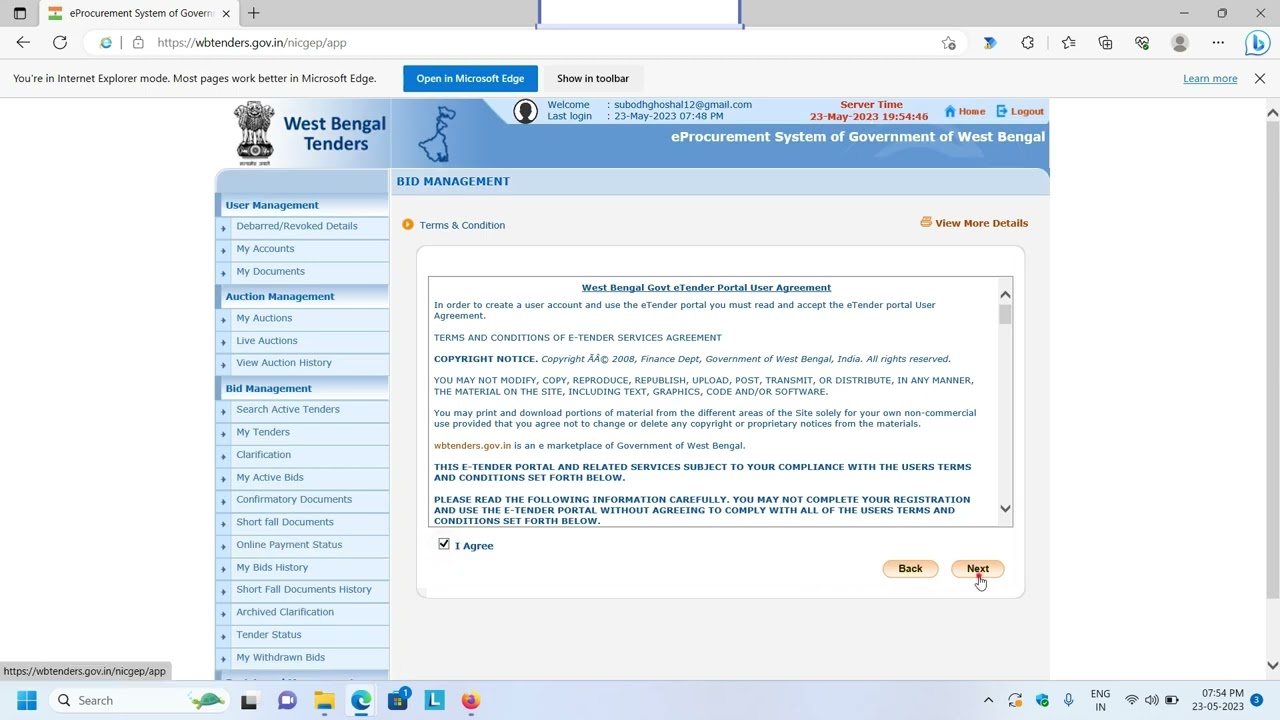Open browser extensions puzzle icon
Image resolution: width=1280 pixels, height=720 pixels.
pyautogui.click(x=1027, y=43)
